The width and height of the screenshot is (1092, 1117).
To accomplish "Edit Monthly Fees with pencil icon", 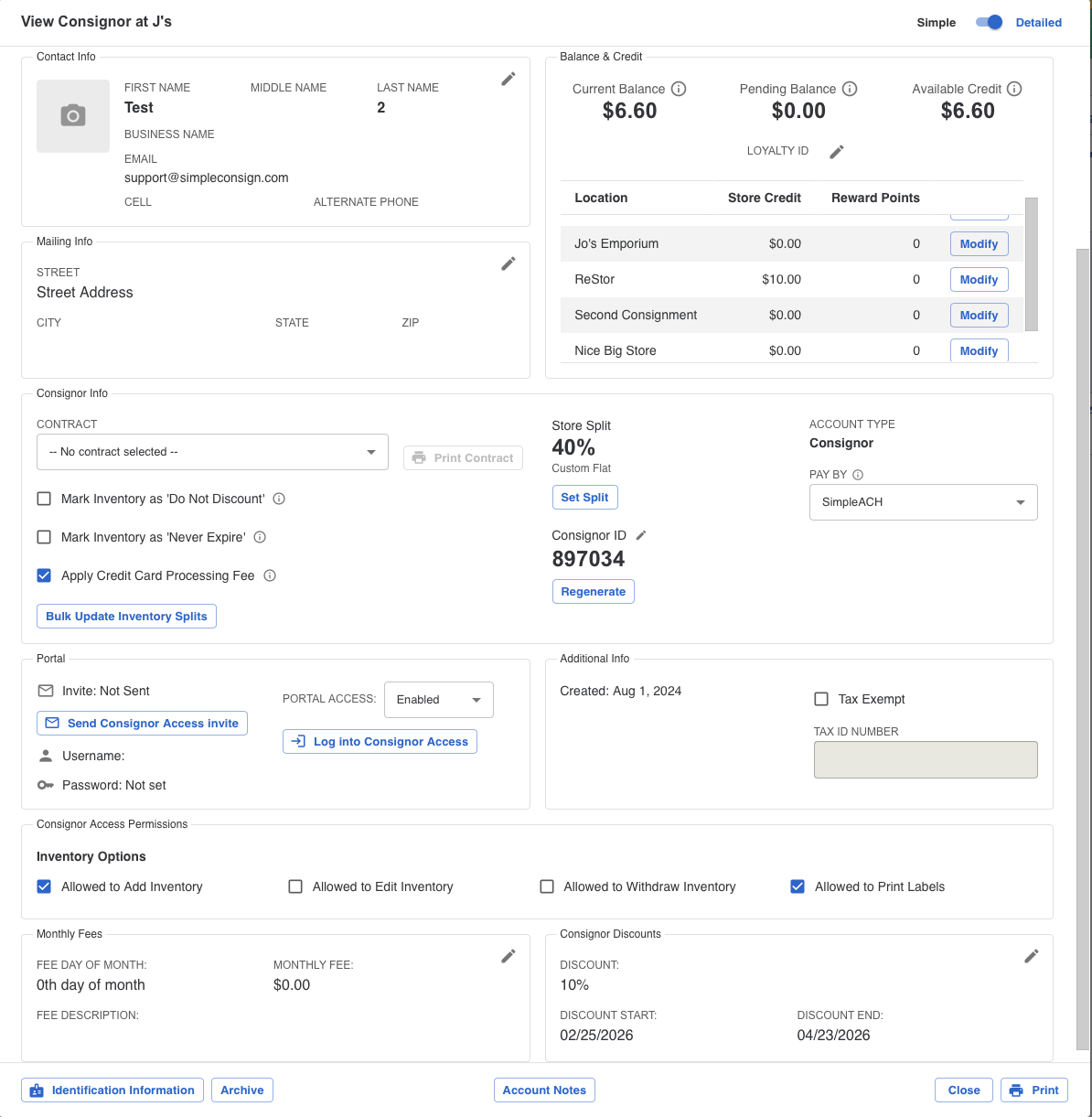I will coord(509,956).
